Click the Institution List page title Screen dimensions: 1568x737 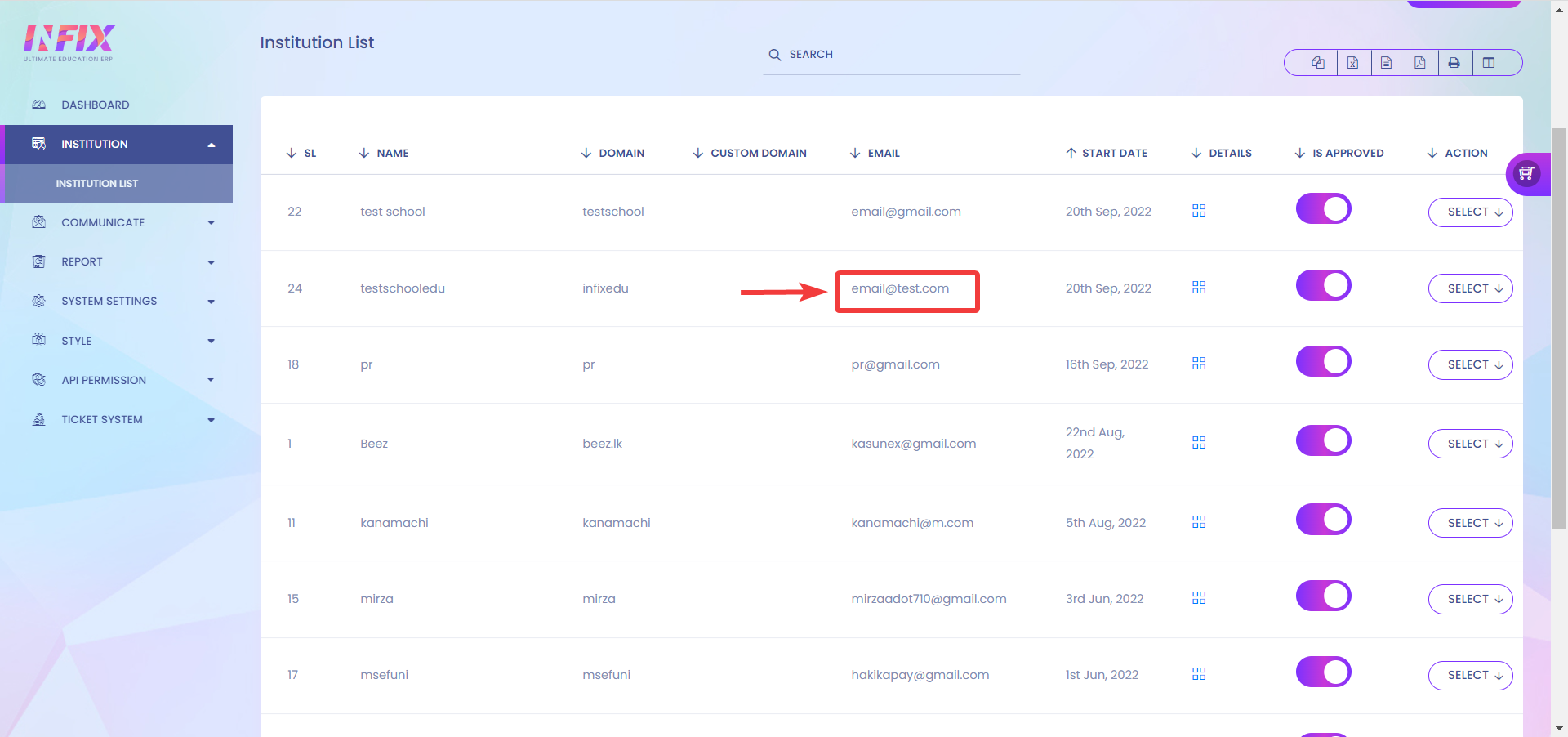pos(317,42)
